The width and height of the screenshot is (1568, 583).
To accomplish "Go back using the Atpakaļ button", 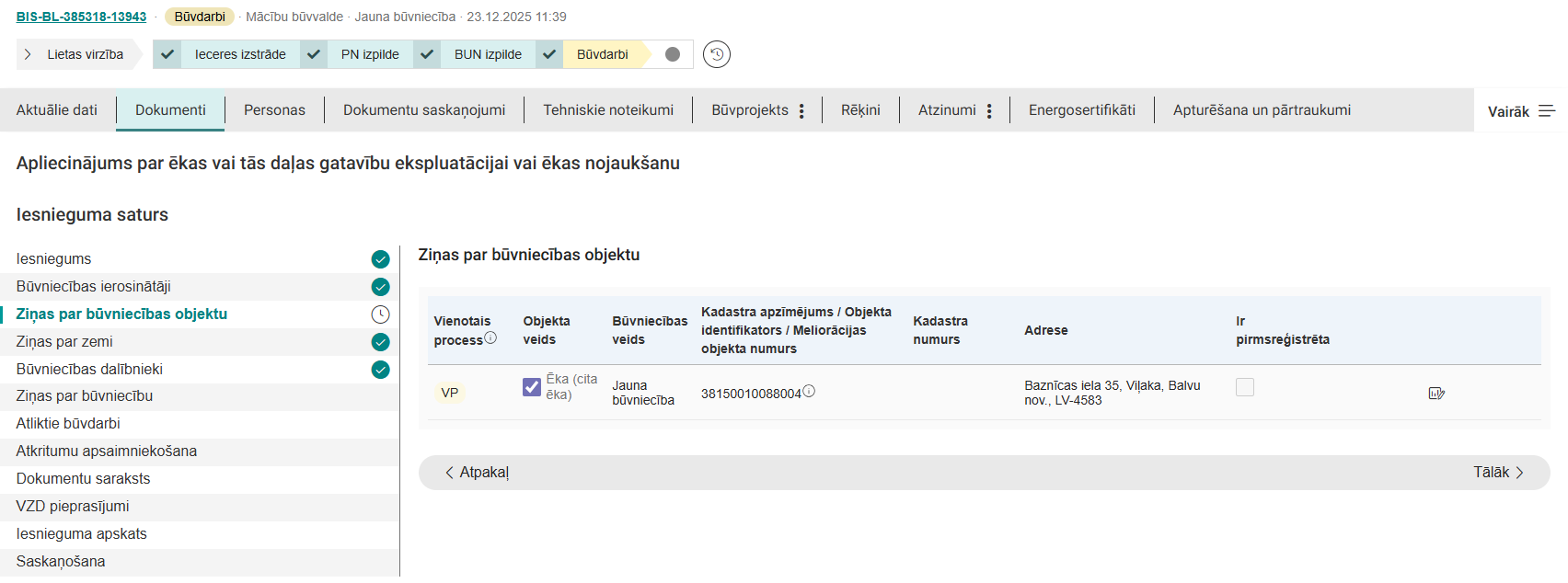I will click(477, 473).
